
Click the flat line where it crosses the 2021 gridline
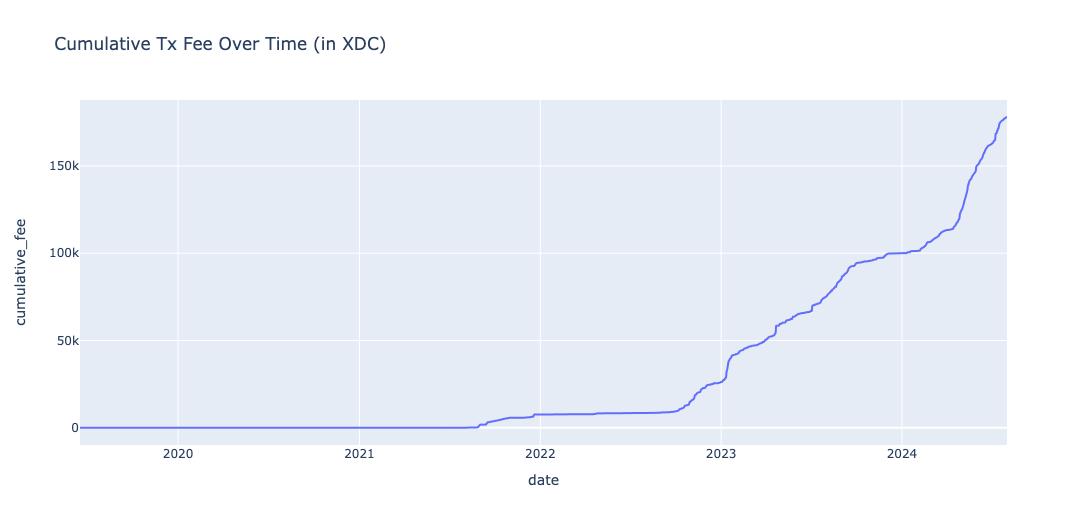point(359,428)
